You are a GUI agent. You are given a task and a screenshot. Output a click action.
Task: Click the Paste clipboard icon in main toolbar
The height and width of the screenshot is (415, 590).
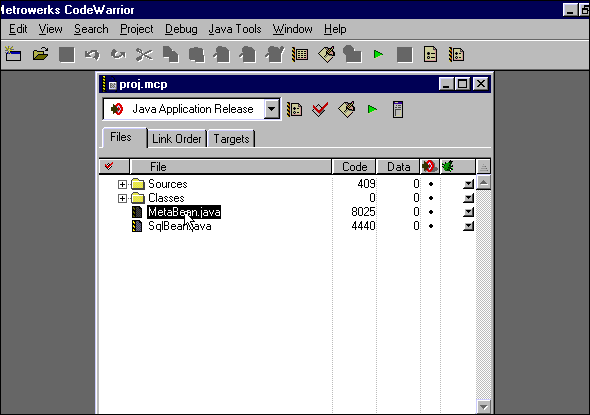[197, 55]
